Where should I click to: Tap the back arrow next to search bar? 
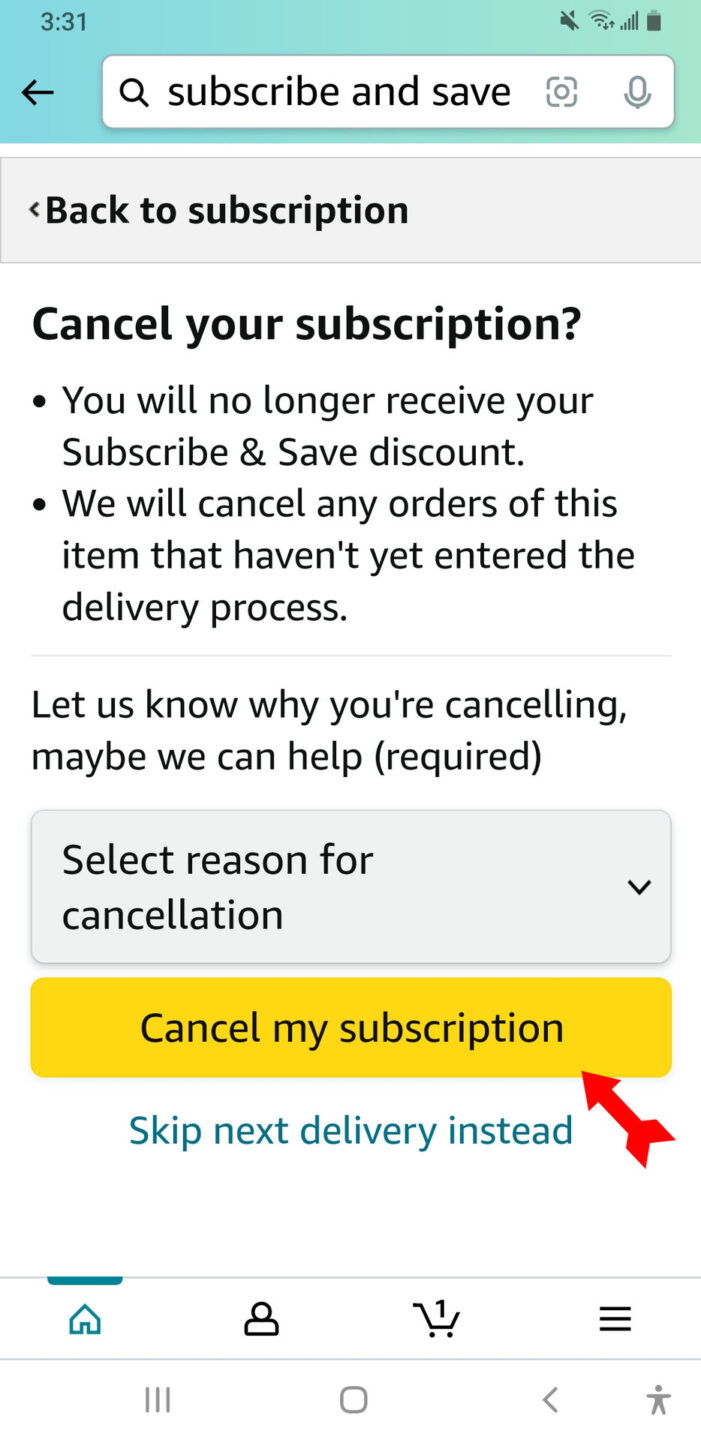37,91
